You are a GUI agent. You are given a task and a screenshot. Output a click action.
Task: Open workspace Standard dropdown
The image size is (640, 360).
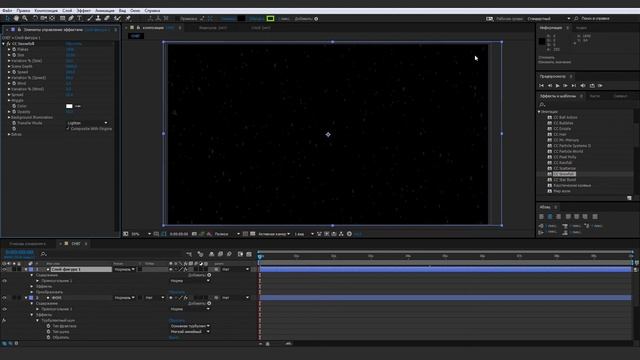549,18
